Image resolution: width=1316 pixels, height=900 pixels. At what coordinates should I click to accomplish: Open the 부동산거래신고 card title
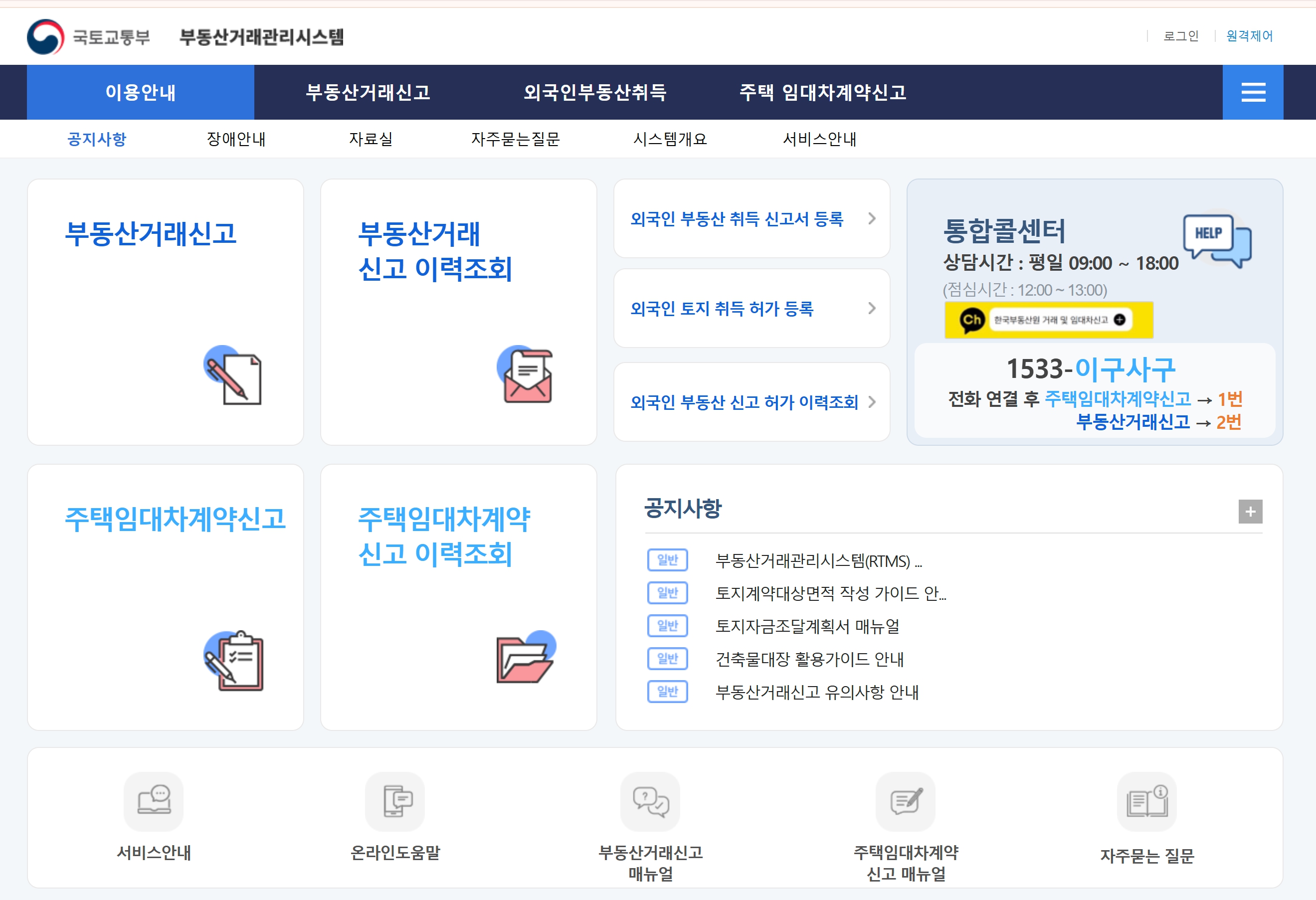click(151, 233)
